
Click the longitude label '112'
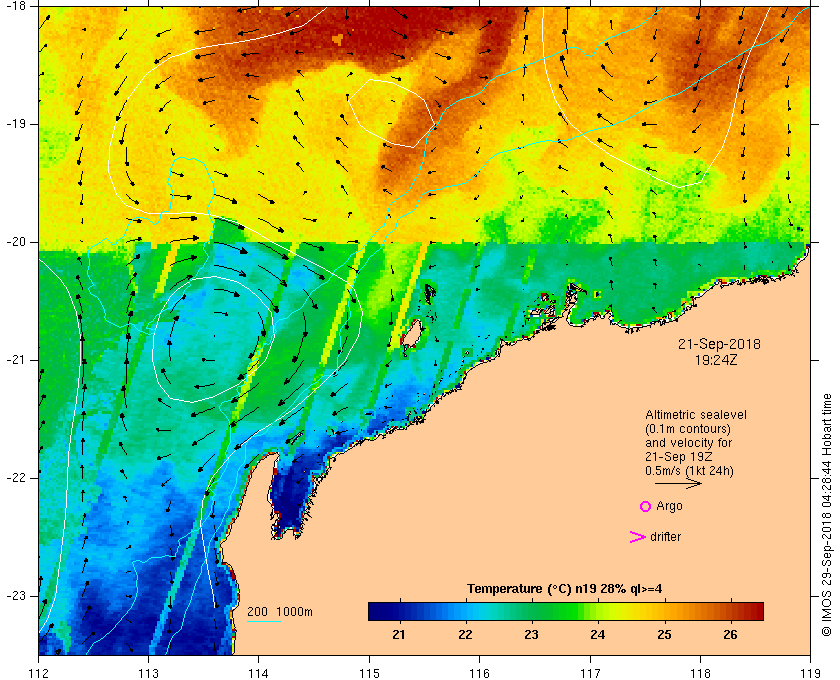[39, 672]
